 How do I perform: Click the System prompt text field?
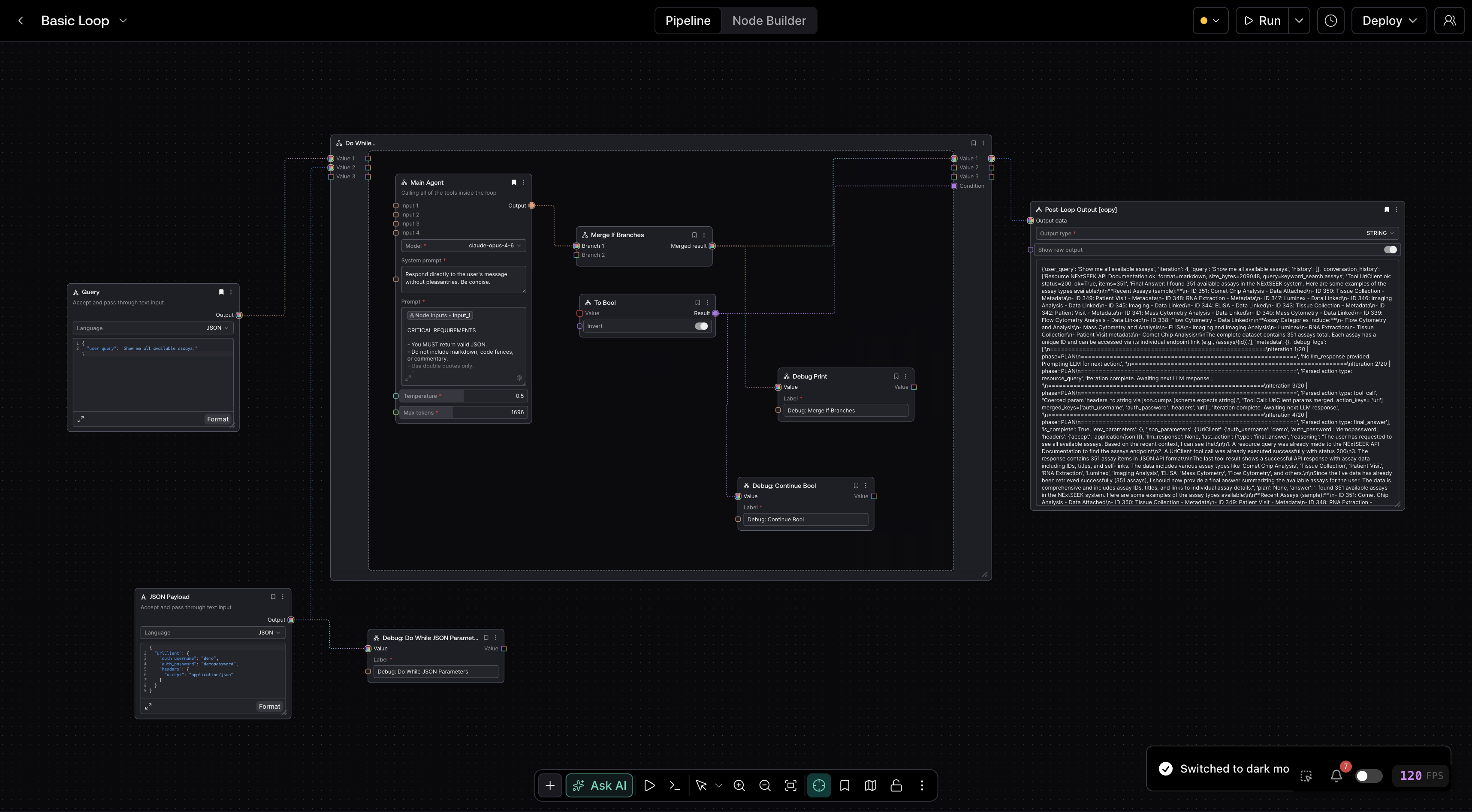pos(463,279)
